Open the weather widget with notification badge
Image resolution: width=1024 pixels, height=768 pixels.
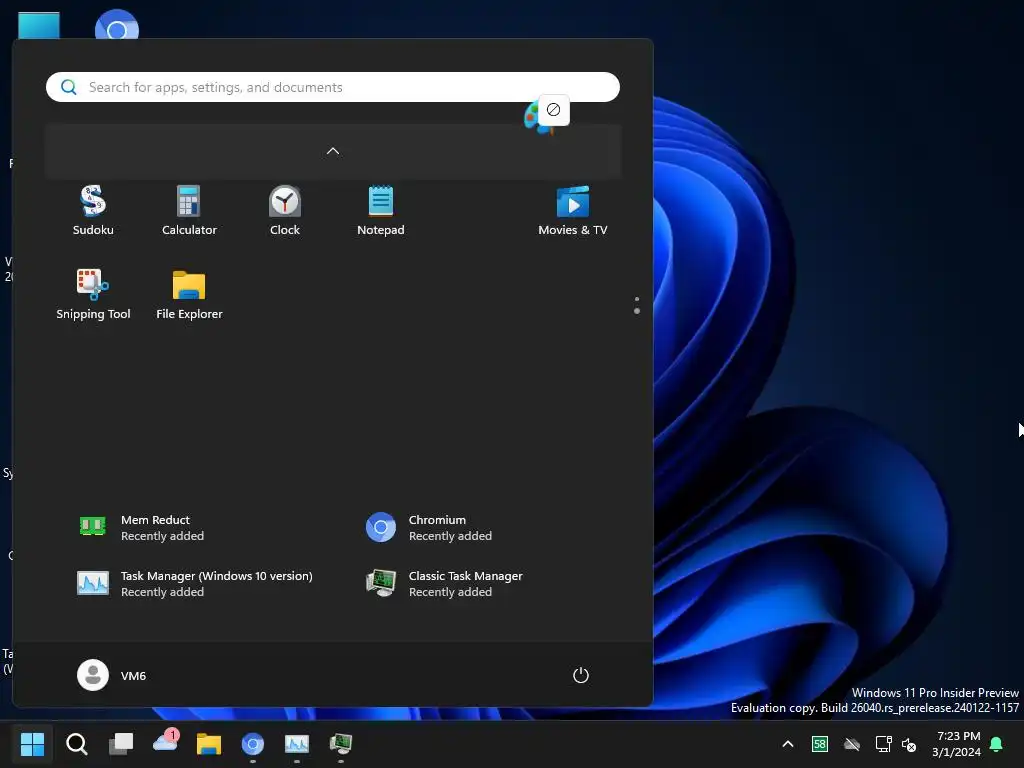(165, 742)
